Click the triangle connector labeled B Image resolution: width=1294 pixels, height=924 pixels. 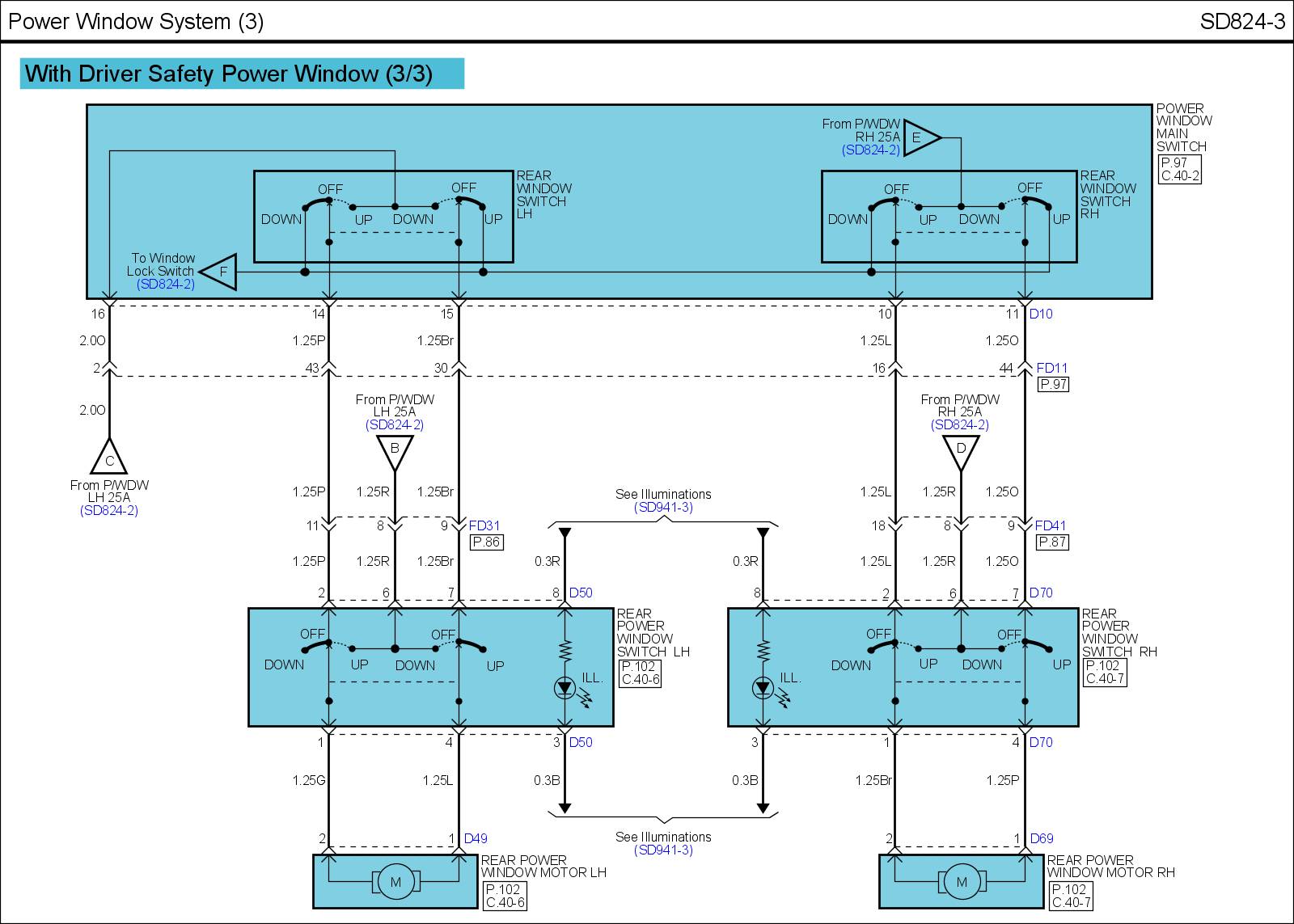tap(395, 451)
